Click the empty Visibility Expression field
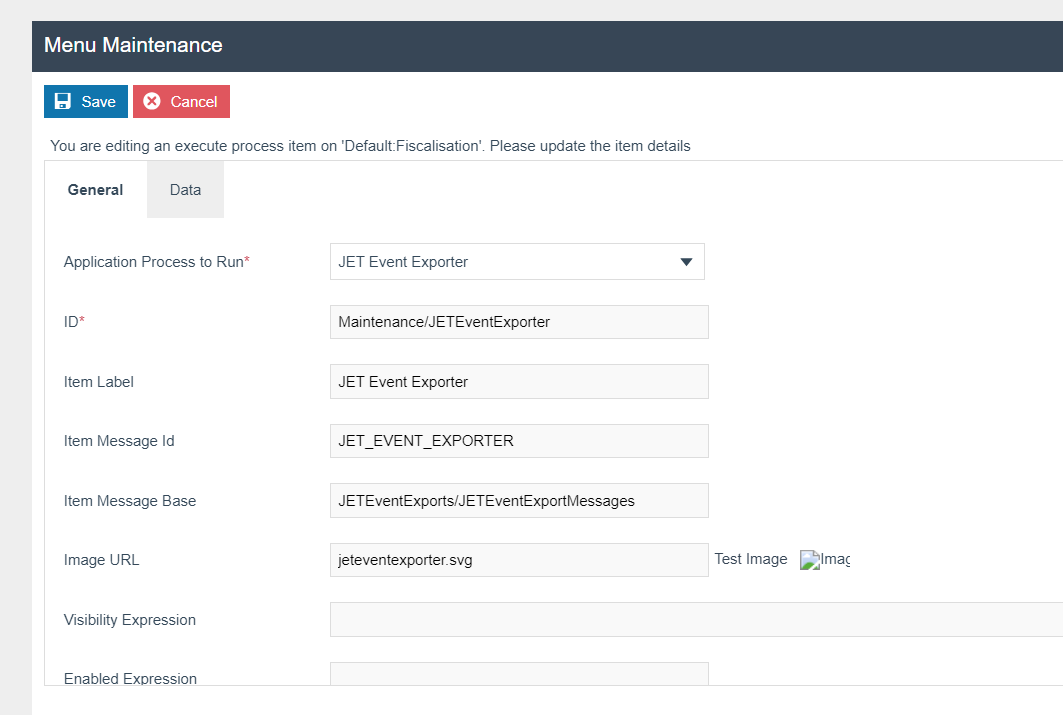This screenshot has width=1063, height=715. coord(695,620)
